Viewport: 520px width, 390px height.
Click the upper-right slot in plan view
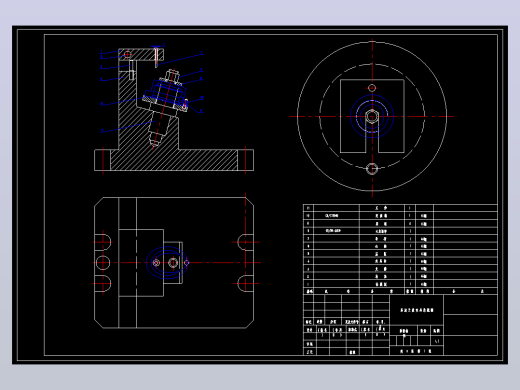pos(246,242)
